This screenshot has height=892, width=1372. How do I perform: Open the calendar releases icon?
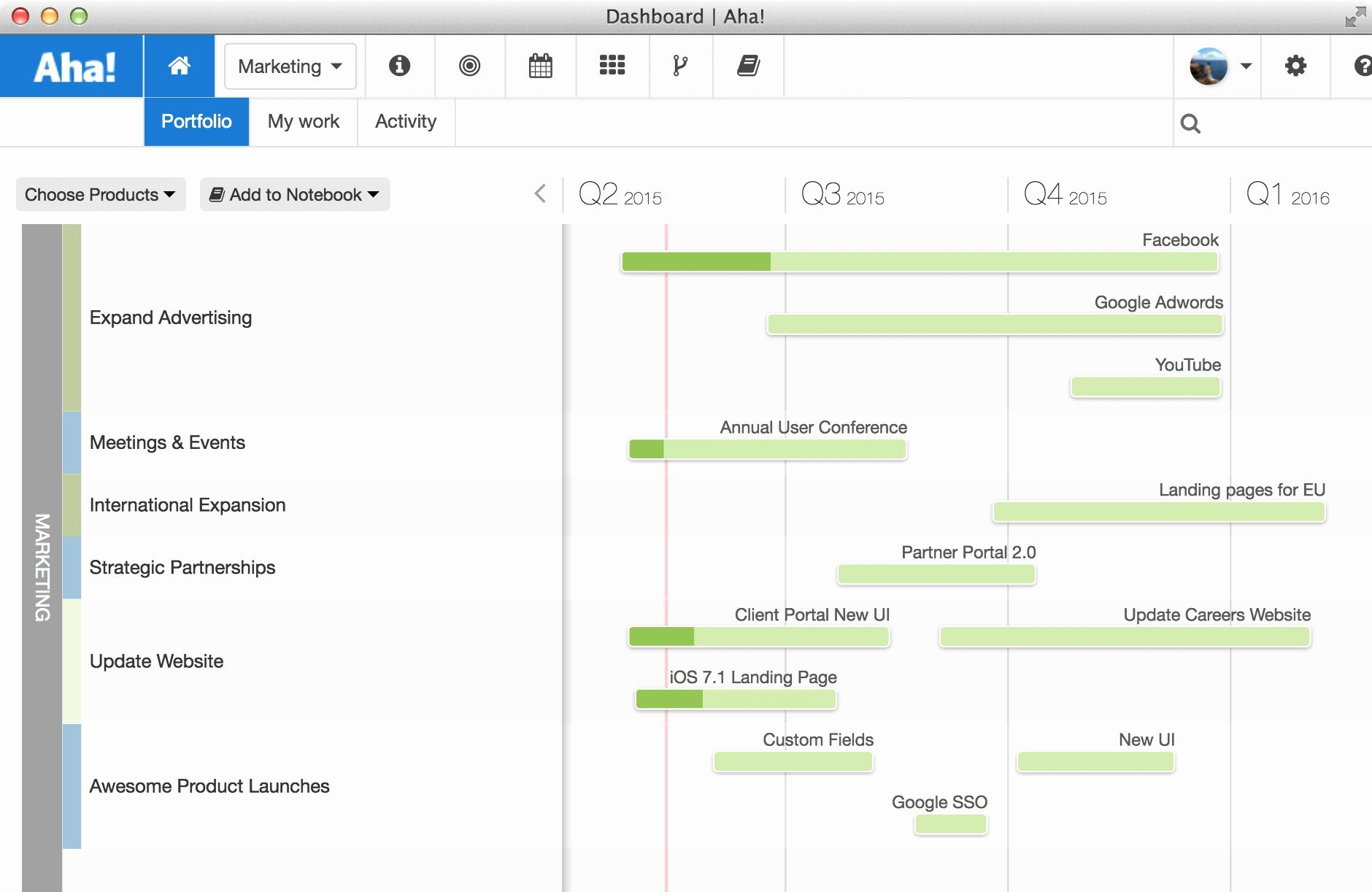540,66
